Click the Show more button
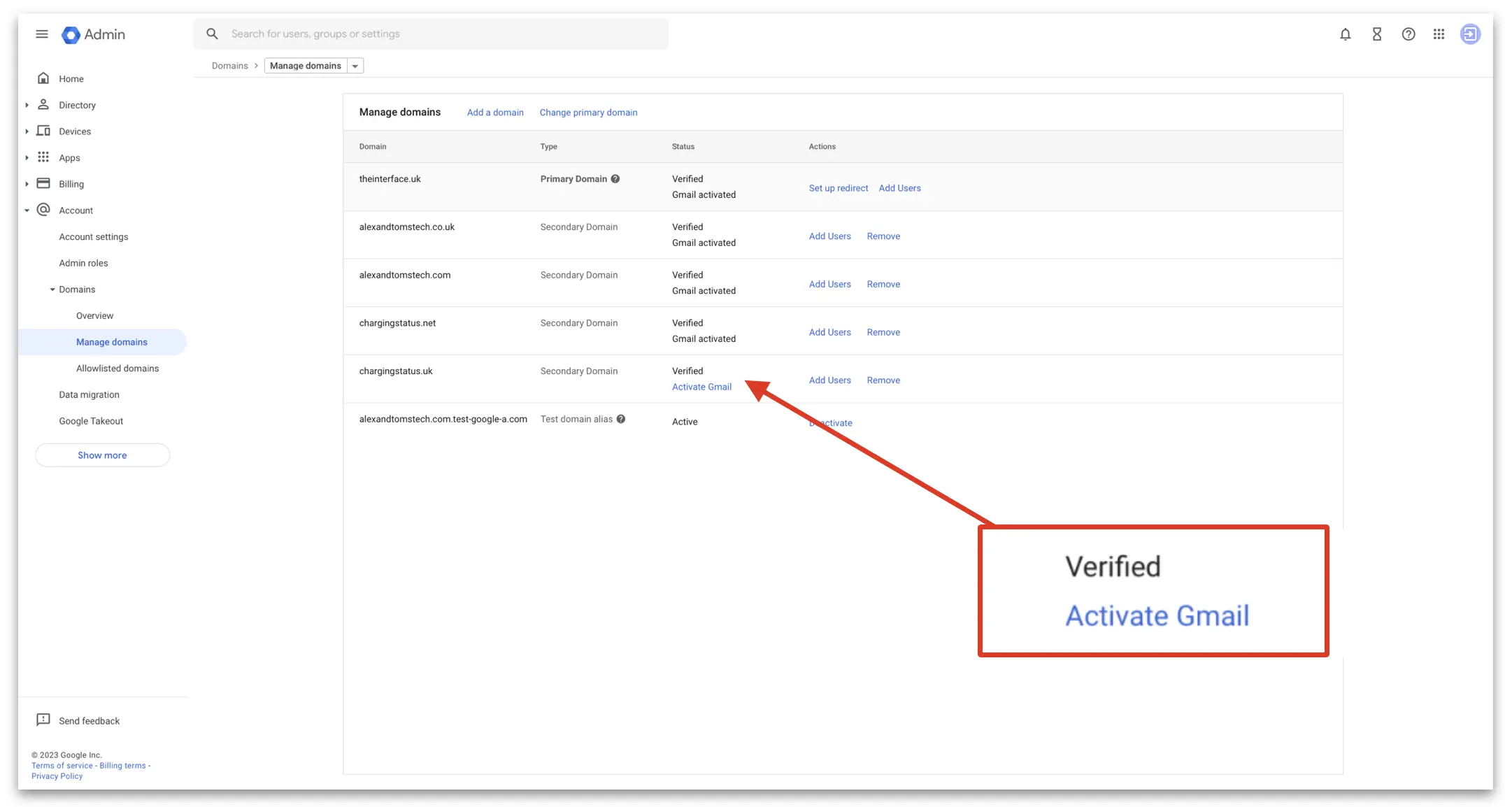This screenshot has height=807, width=1512. point(102,455)
